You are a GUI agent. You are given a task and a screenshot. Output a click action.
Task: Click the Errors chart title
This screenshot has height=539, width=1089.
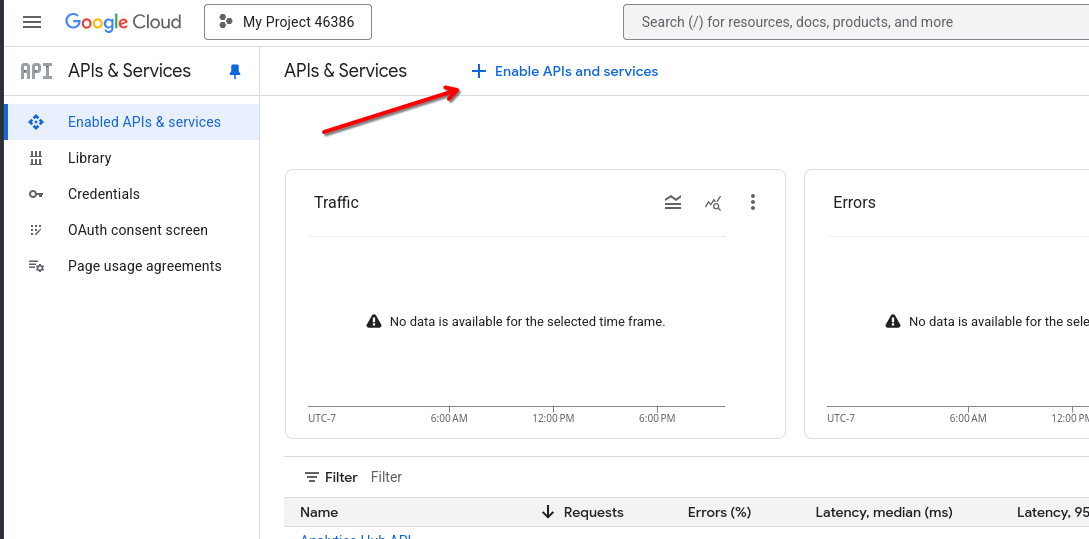pyautogui.click(x=854, y=203)
